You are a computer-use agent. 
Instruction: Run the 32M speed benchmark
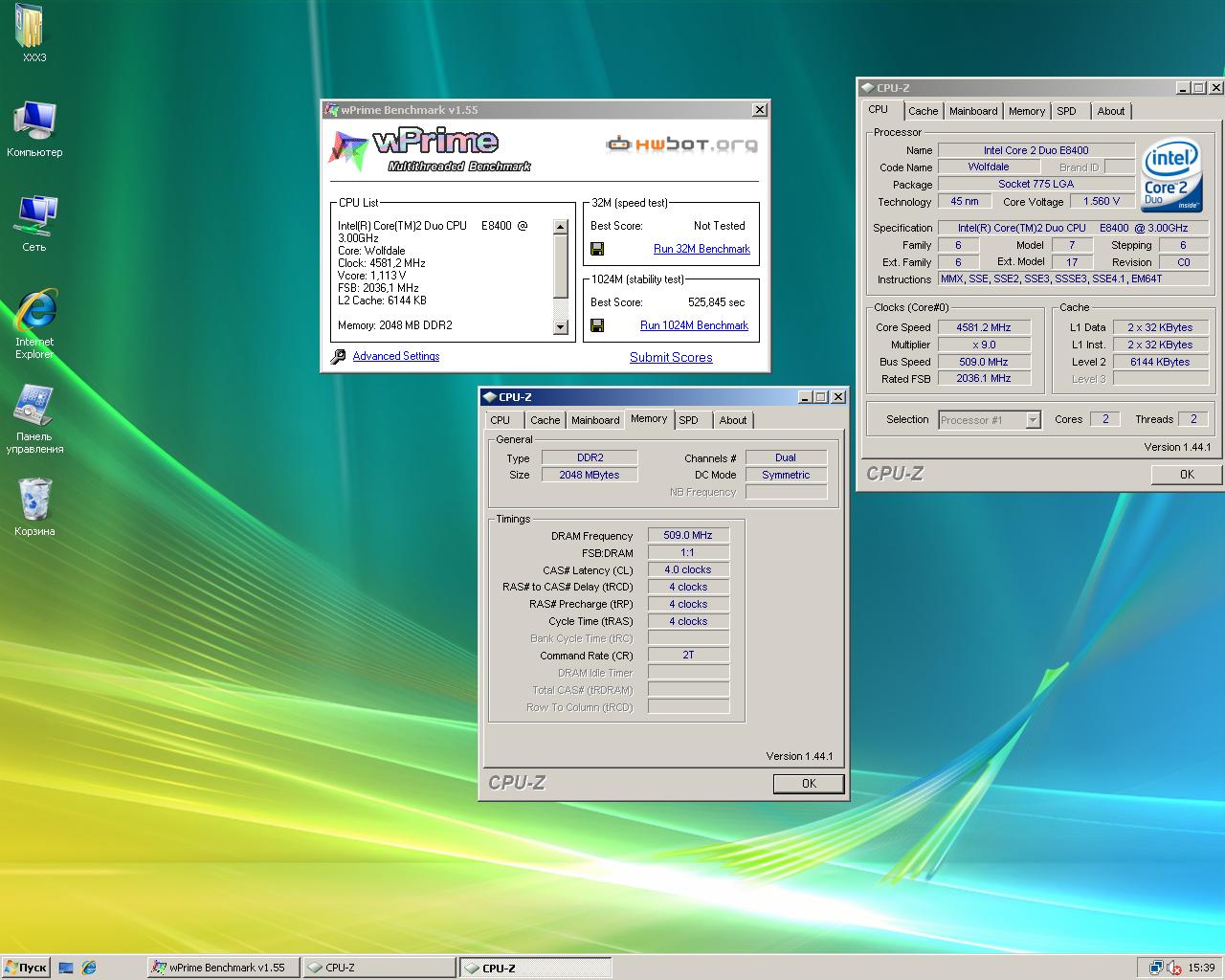pos(702,249)
